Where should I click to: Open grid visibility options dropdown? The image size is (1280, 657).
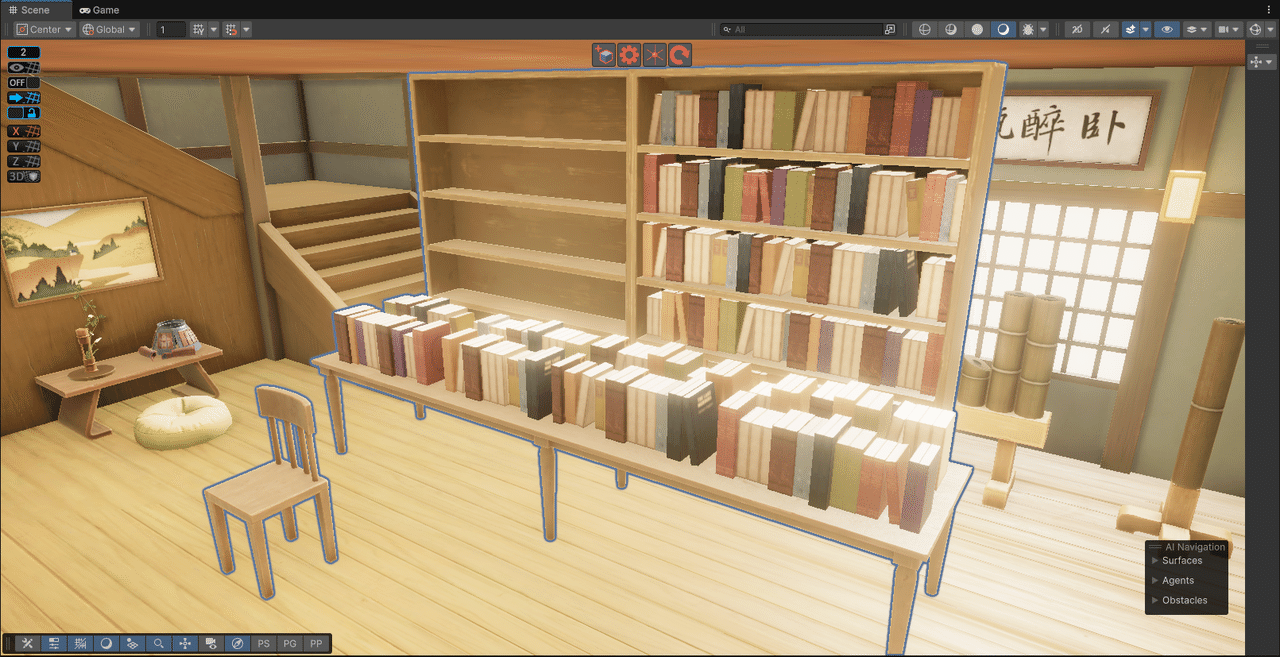[214, 30]
